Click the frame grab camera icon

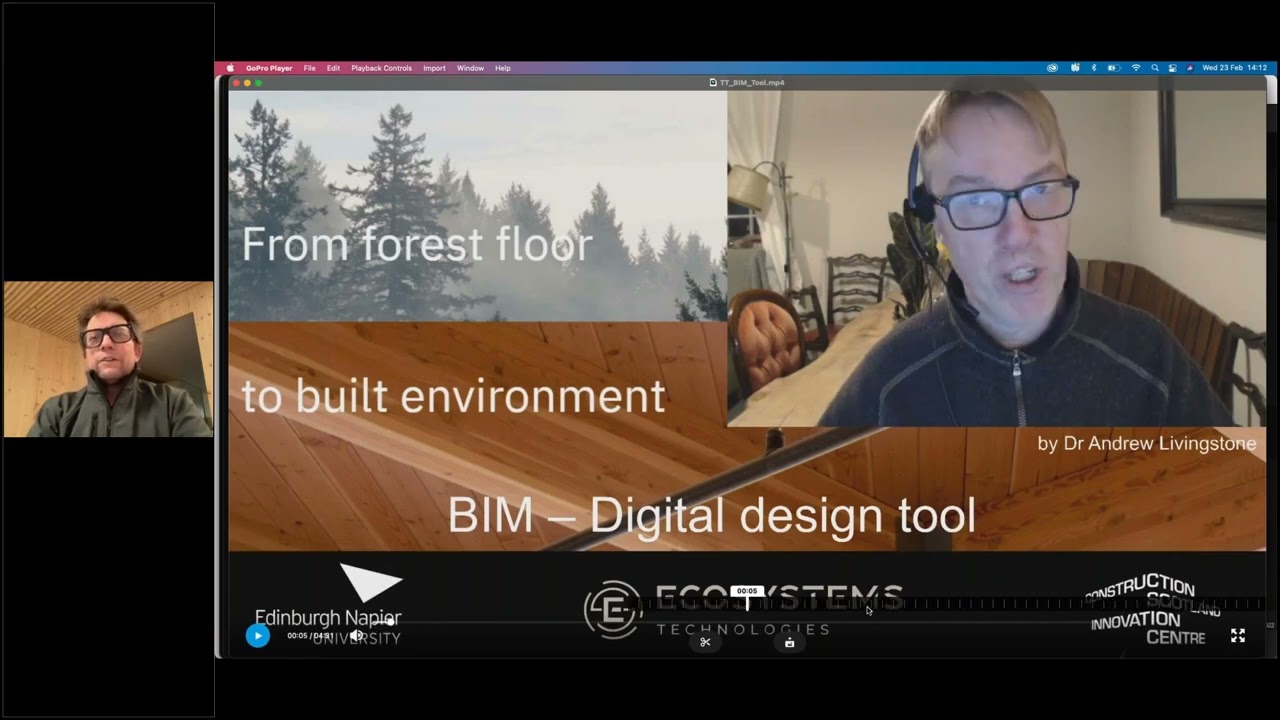click(x=789, y=642)
